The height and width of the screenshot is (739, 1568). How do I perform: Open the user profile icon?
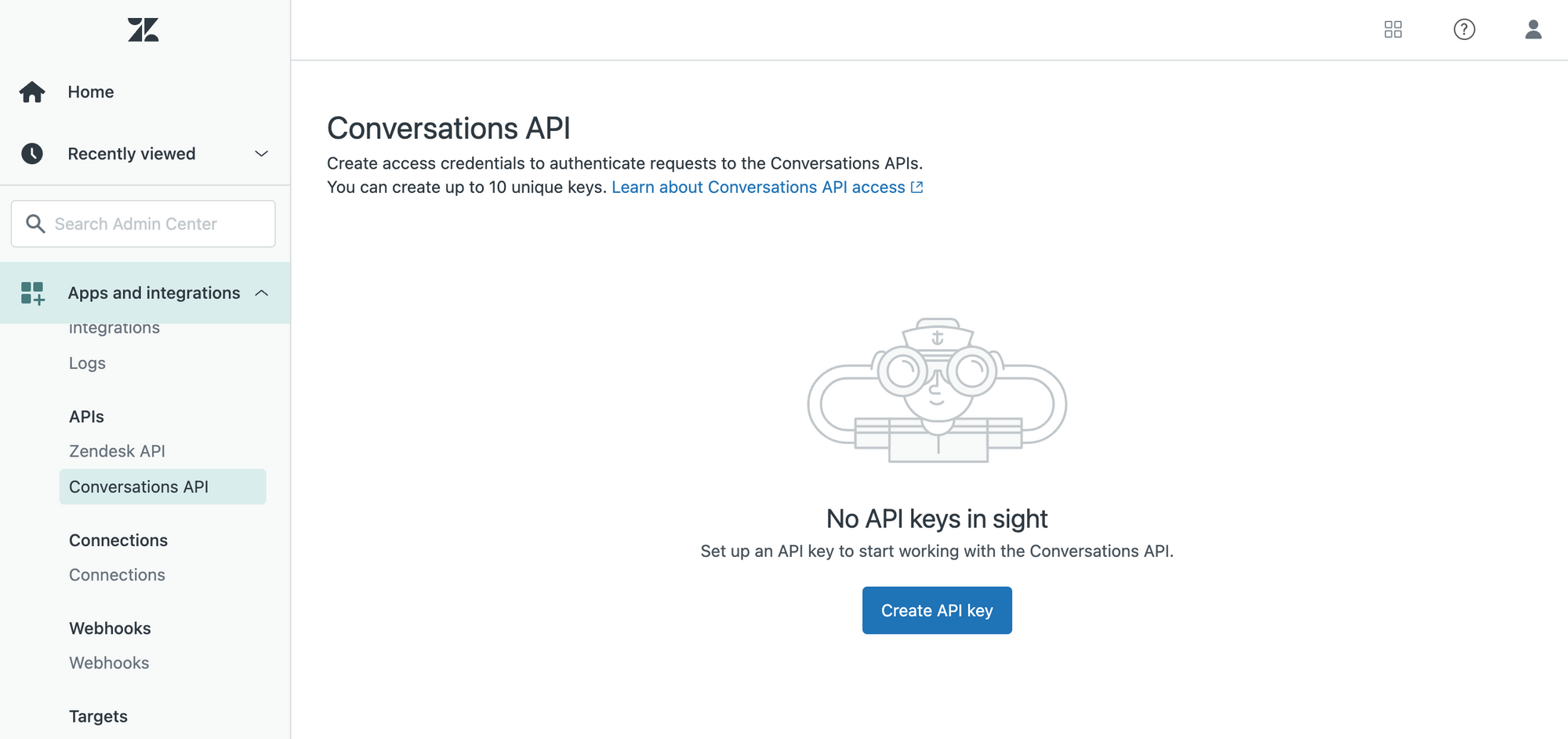tap(1534, 30)
